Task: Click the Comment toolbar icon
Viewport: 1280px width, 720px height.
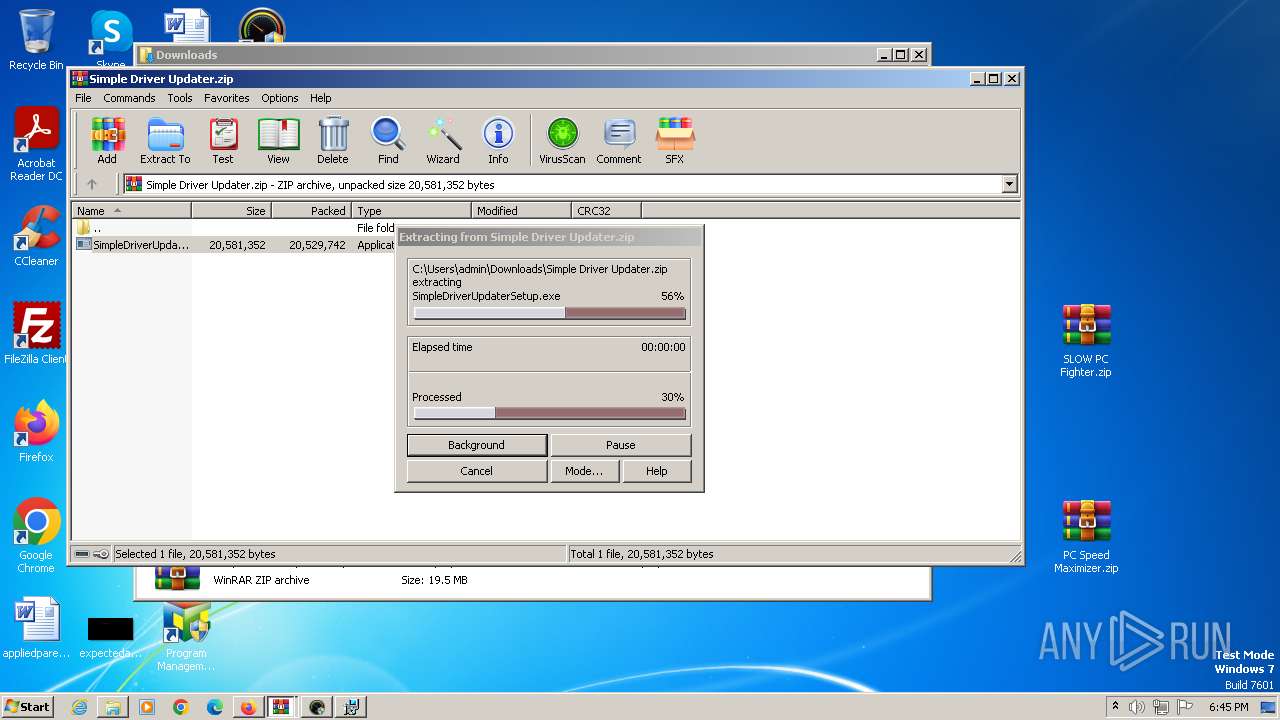Action: click(619, 141)
